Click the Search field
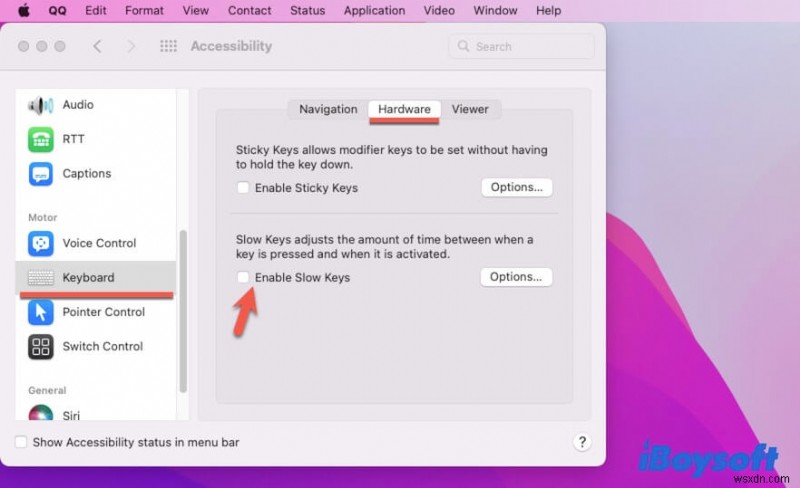The width and height of the screenshot is (800, 488). click(521, 46)
